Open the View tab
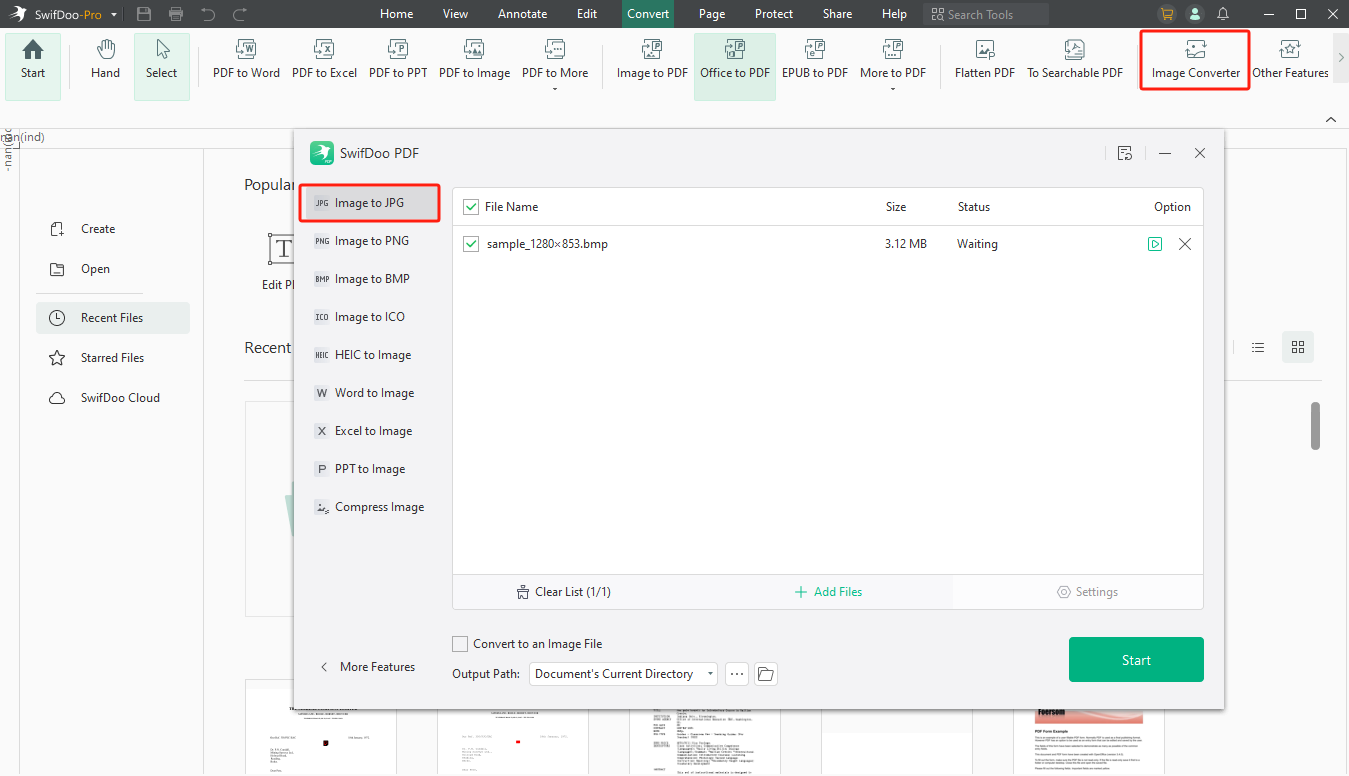 [x=455, y=14]
